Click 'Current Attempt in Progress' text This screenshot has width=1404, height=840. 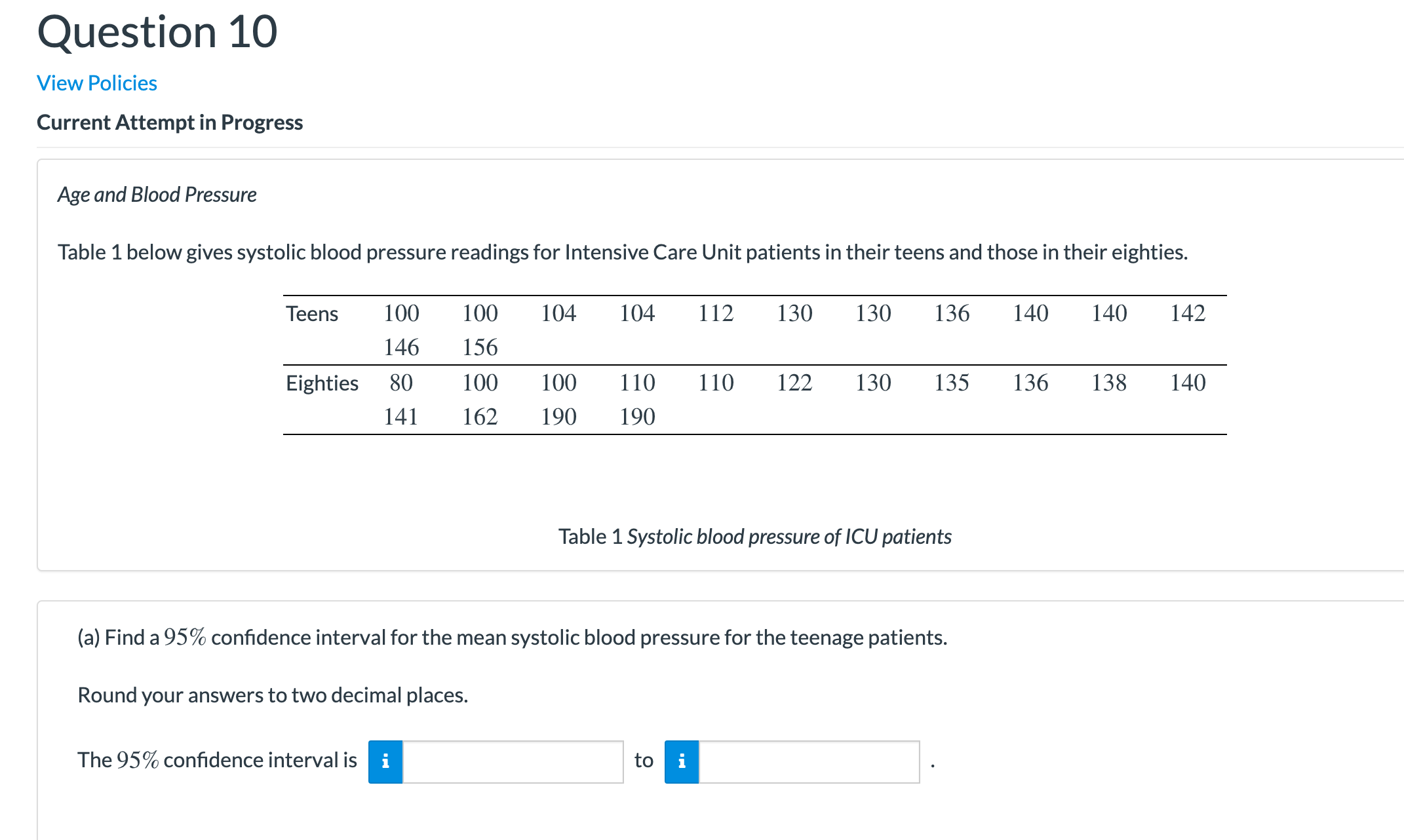click(170, 123)
